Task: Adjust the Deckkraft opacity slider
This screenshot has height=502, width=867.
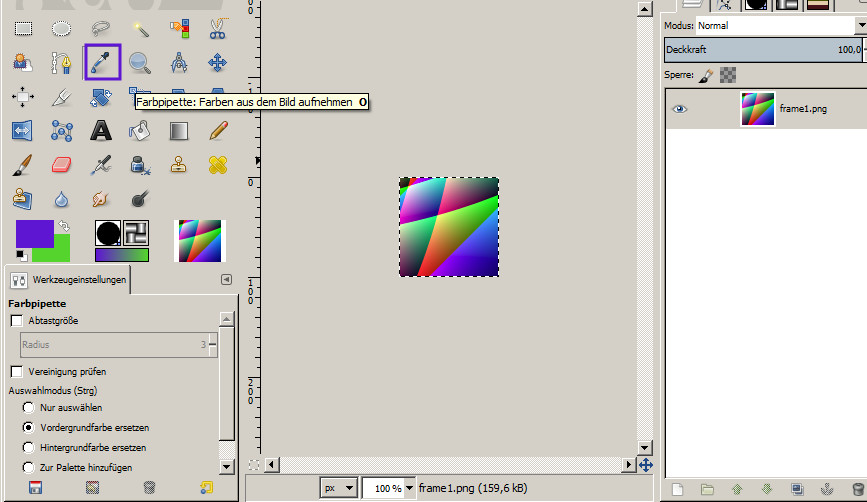Action: [764, 50]
